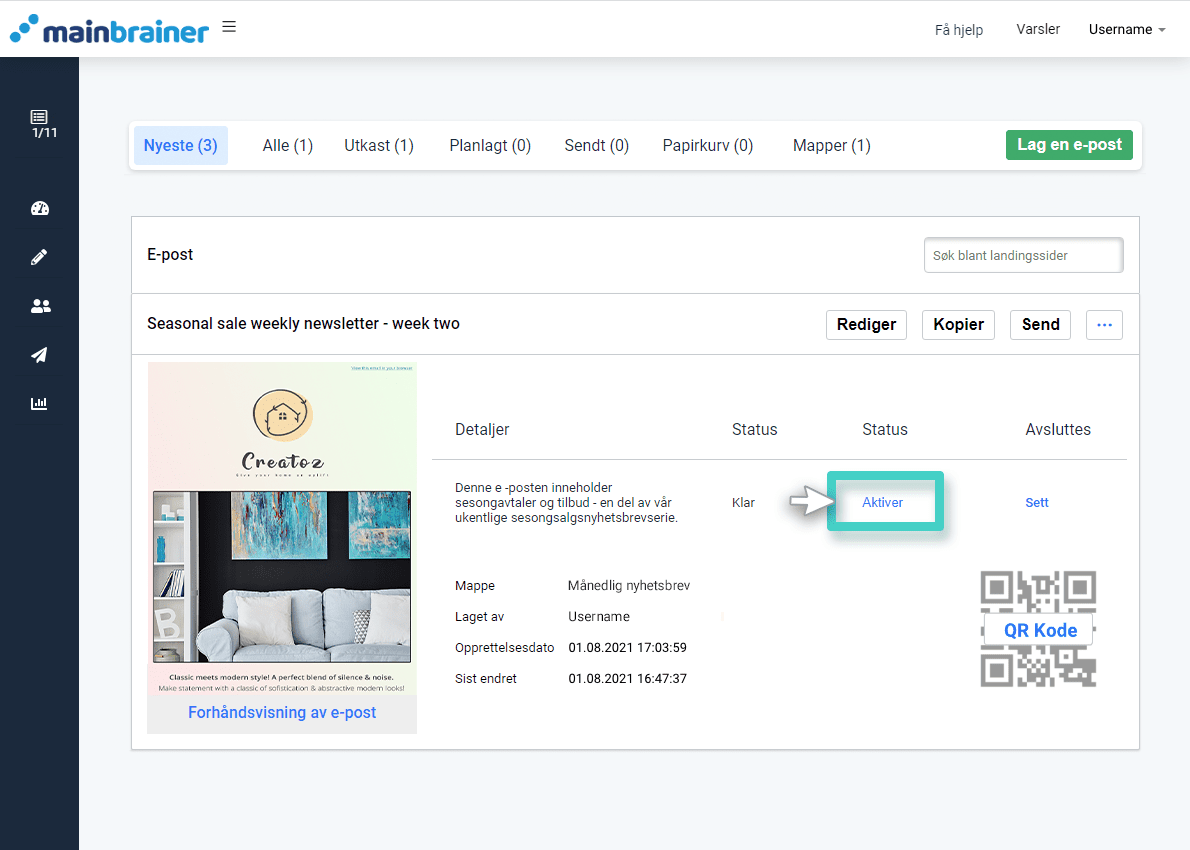
Task: Create a new email with Lag en e-post
Action: [1069, 144]
